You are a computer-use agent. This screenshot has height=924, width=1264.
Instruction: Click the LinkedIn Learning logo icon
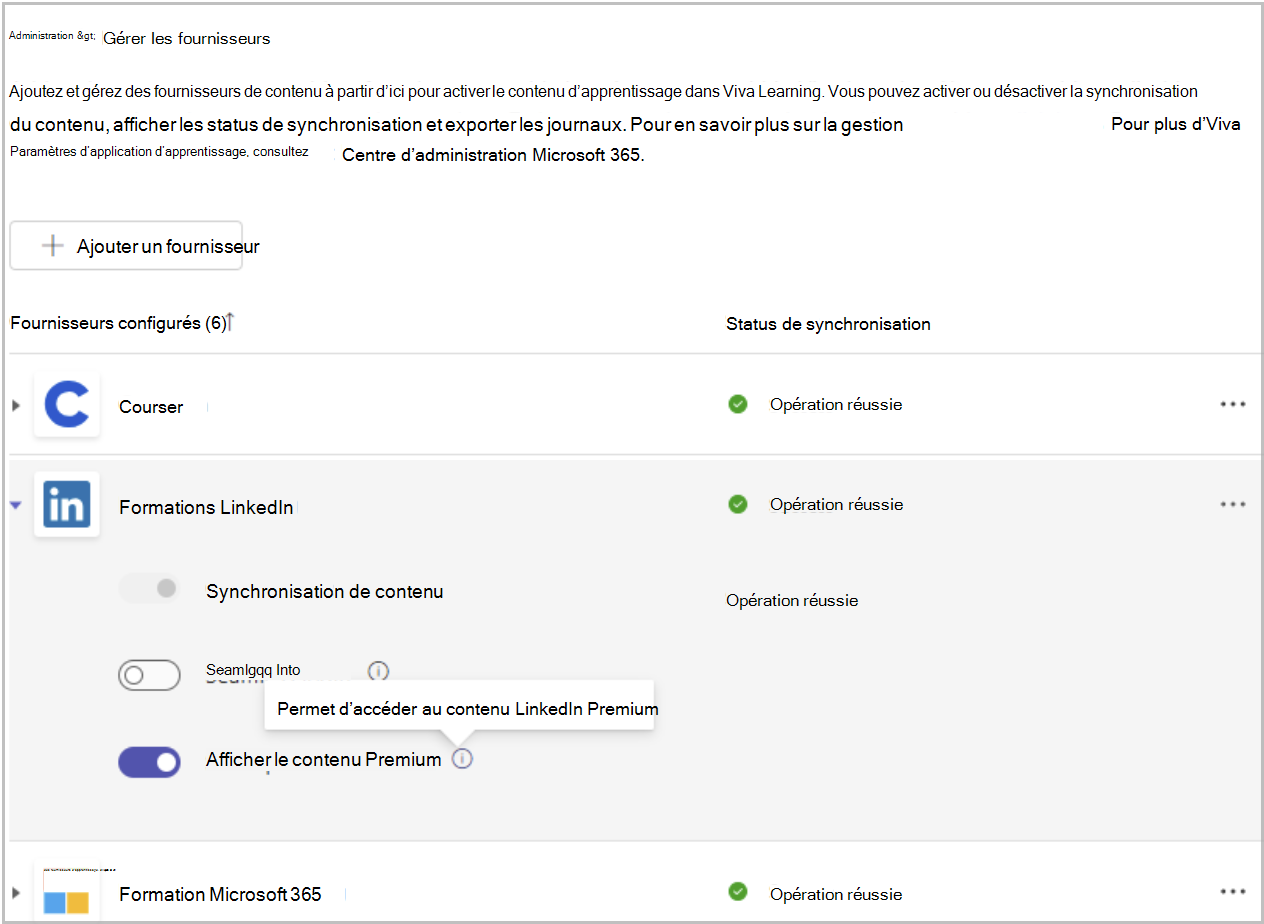[67, 505]
